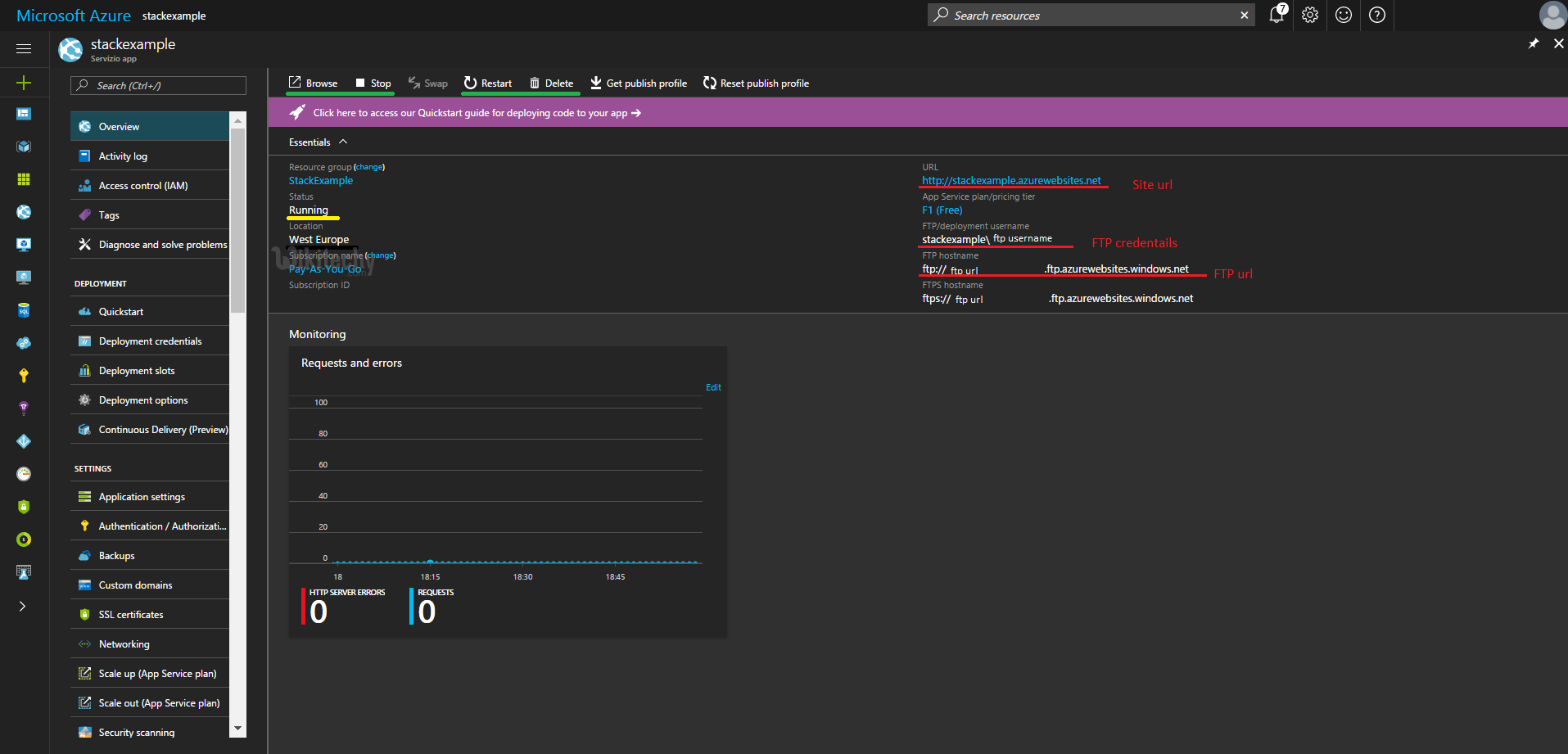The width and height of the screenshot is (1568, 754).
Task: Click the green plus create resource icon
Action: (x=24, y=83)
